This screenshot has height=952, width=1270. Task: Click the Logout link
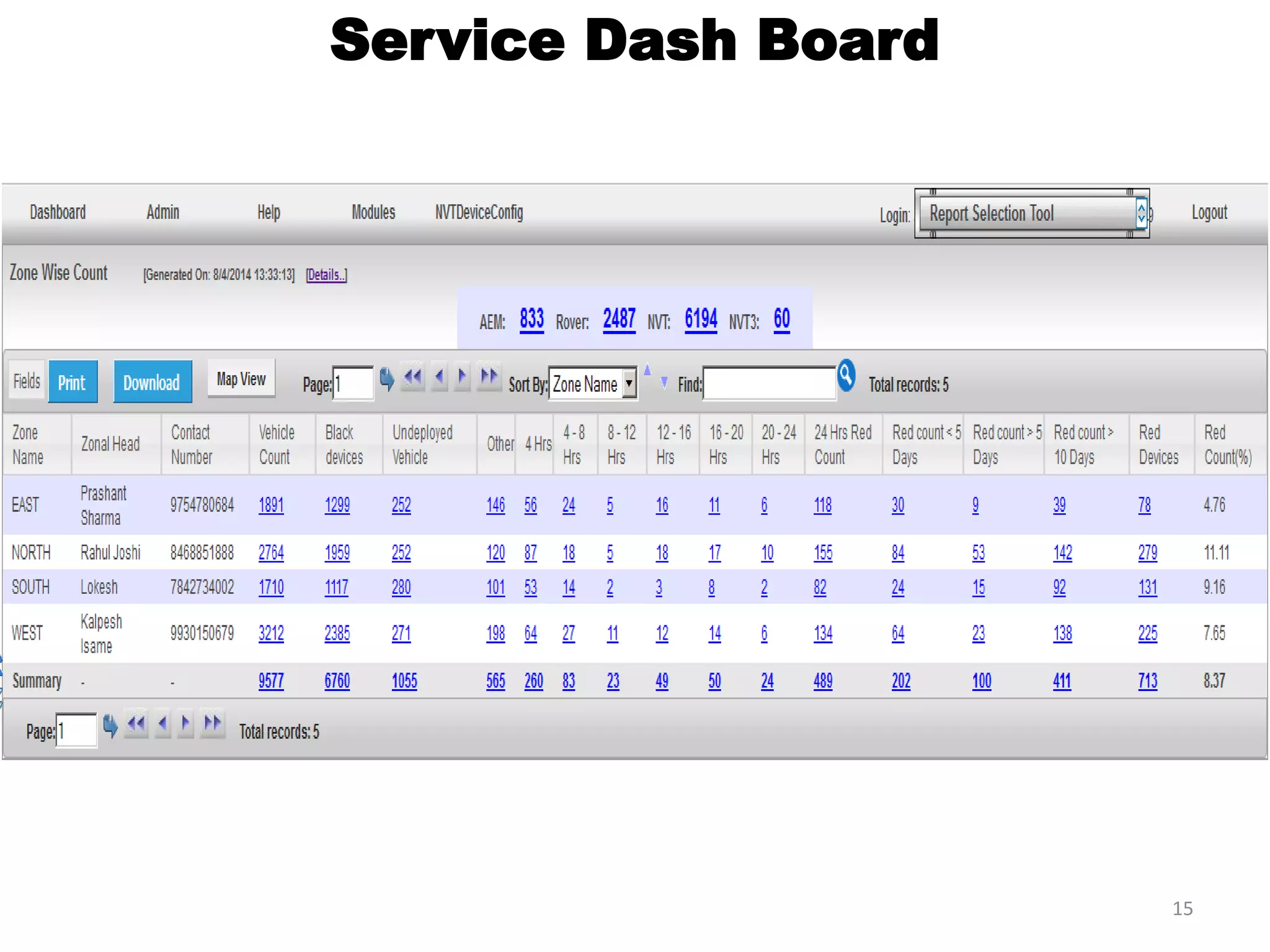click(1209, 213)
